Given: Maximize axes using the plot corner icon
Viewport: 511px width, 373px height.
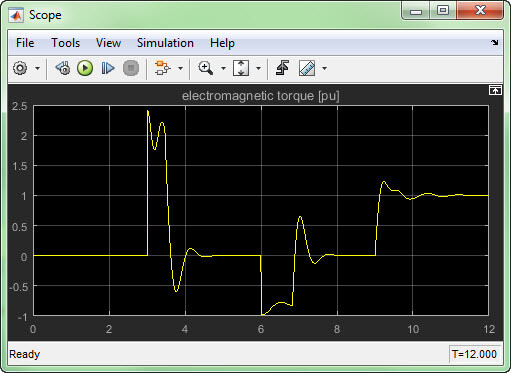Looking at the screenshot, I should tap(495, 90).
